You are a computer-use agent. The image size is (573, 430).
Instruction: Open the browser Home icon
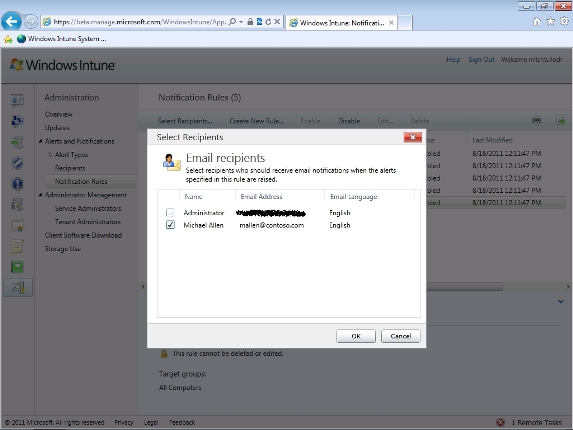click(536, 22)
